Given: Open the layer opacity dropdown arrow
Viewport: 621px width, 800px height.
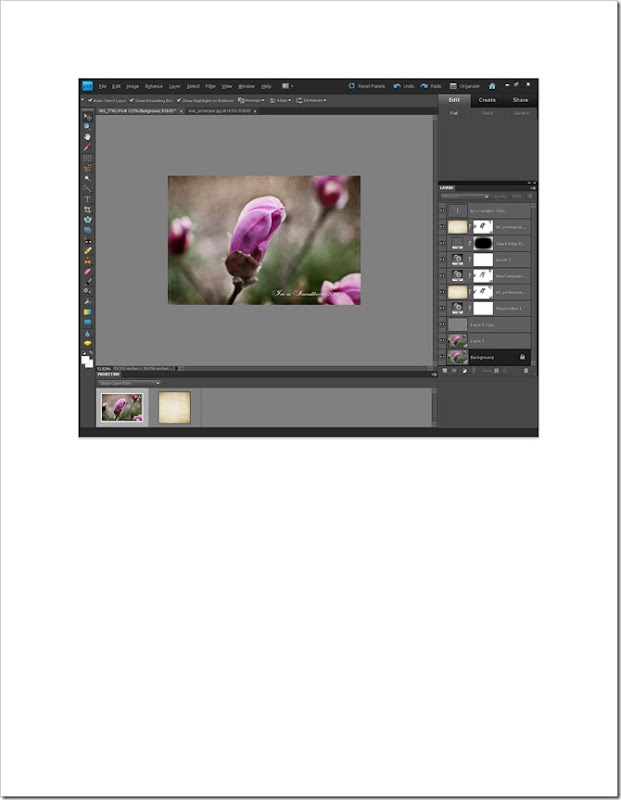Looking at the screenshot, I should coord(530,196).
